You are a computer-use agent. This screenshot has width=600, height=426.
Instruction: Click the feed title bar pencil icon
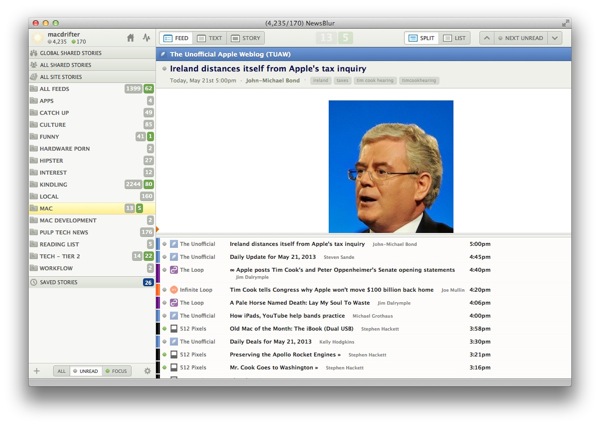[x=163, y=54]
